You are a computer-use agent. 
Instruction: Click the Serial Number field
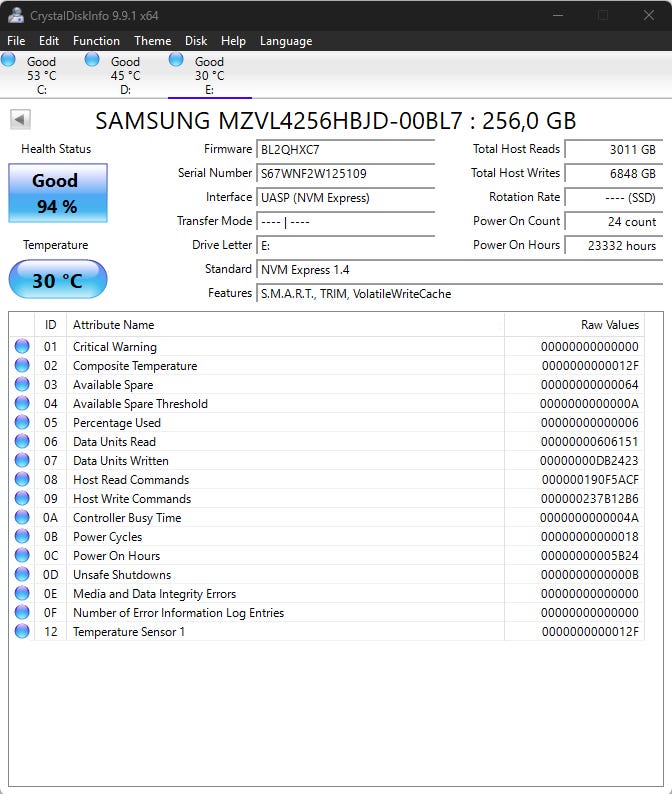coord(346,174)
